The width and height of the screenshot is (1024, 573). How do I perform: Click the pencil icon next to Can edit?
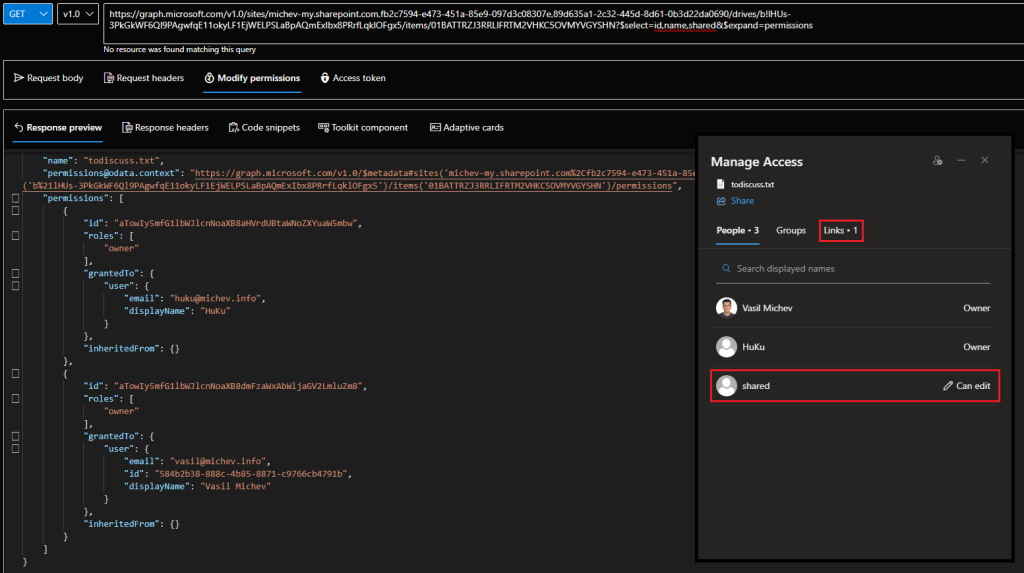948,386
